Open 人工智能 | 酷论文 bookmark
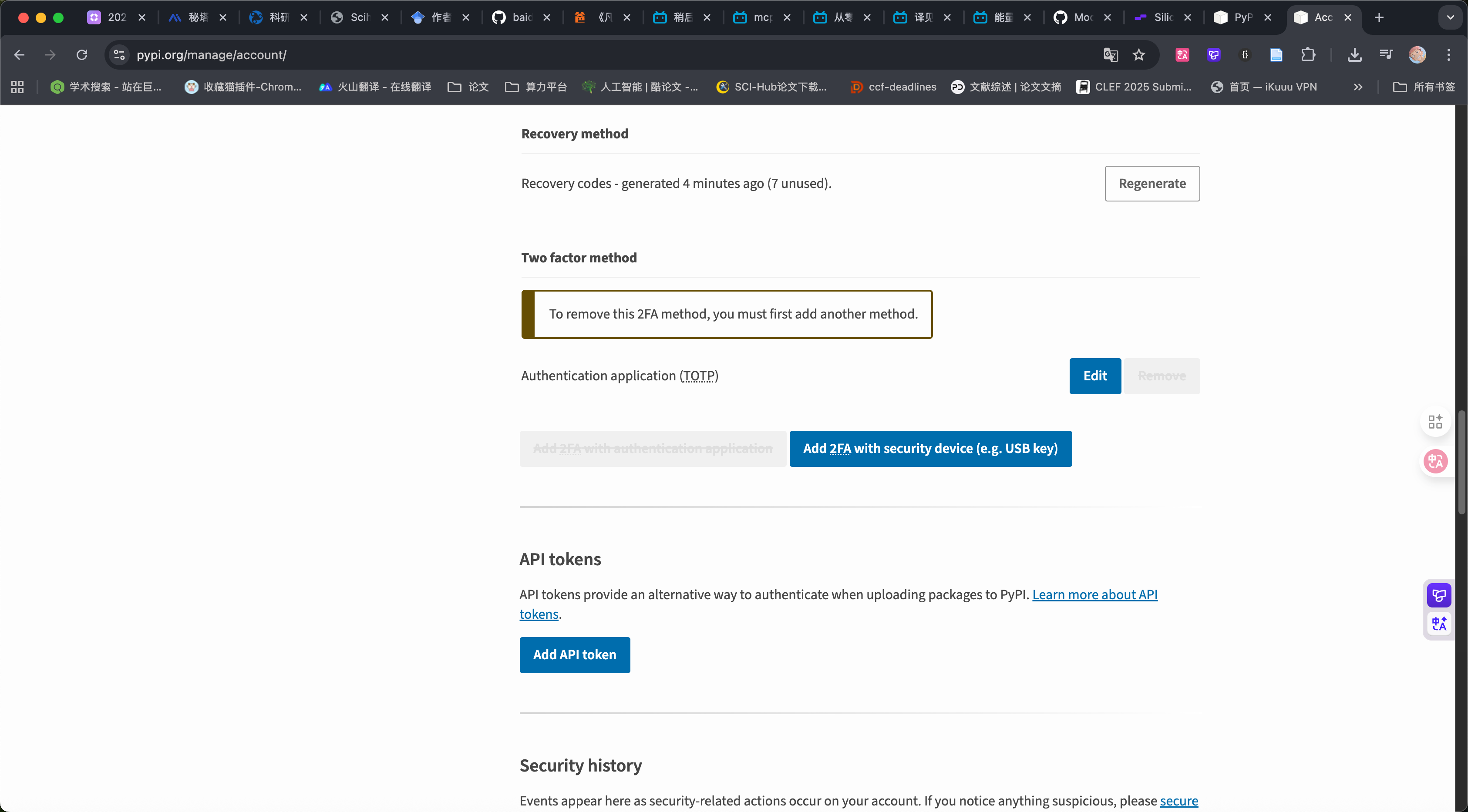The height and width of the screenshot is (812, 1468). (x=640, y=87)
